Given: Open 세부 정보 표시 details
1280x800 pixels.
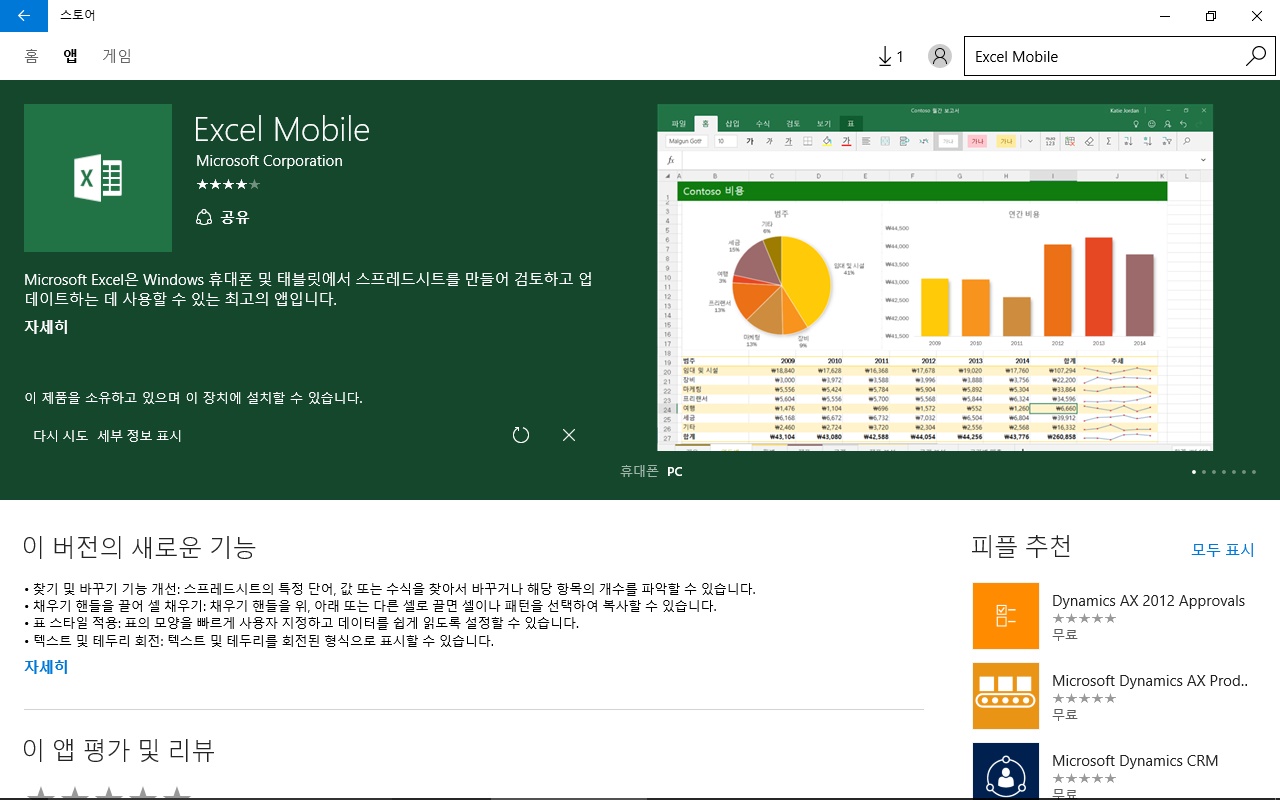Looking at the screenshot, I should pos(140,436).
